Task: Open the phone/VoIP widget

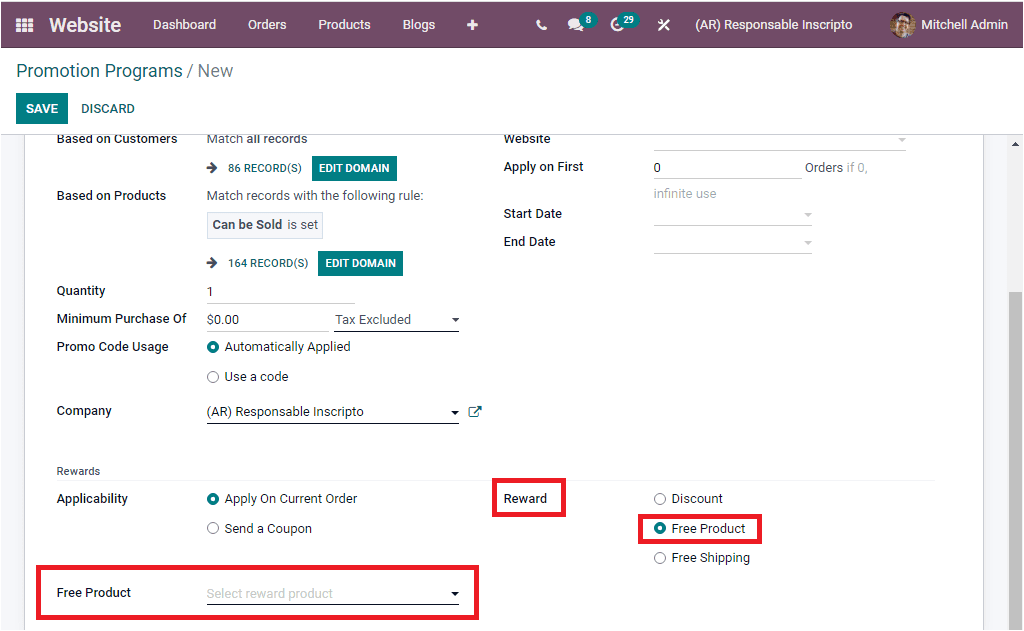Action: [x=540, y=25]
